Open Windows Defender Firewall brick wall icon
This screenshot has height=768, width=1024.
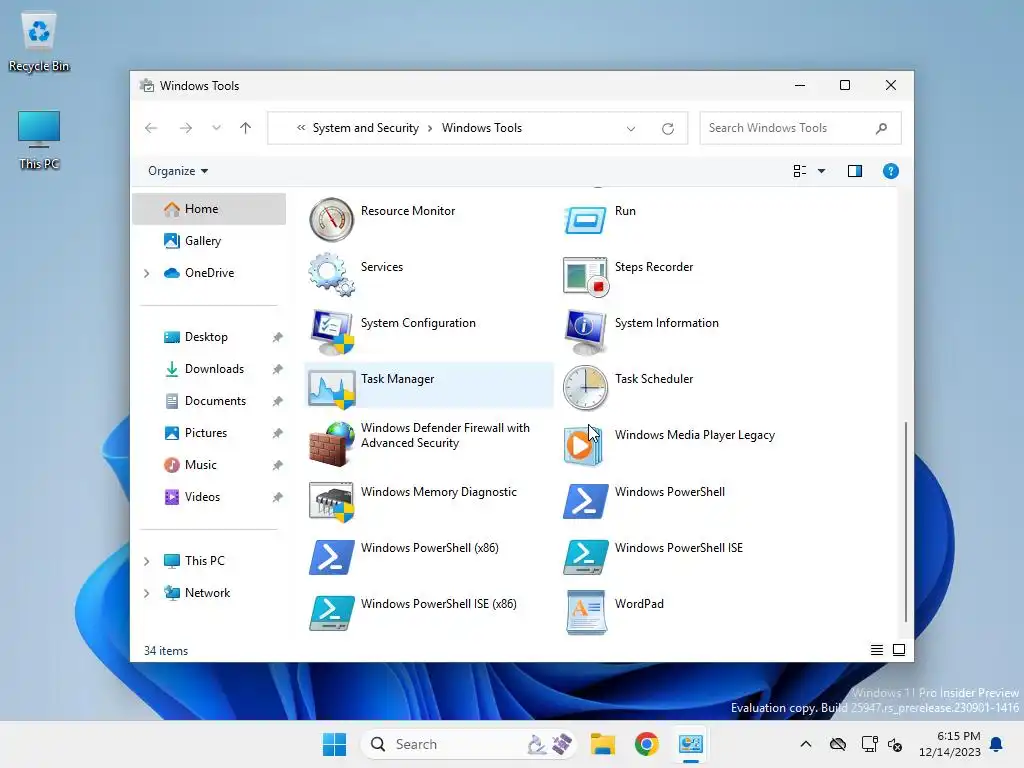331,444
